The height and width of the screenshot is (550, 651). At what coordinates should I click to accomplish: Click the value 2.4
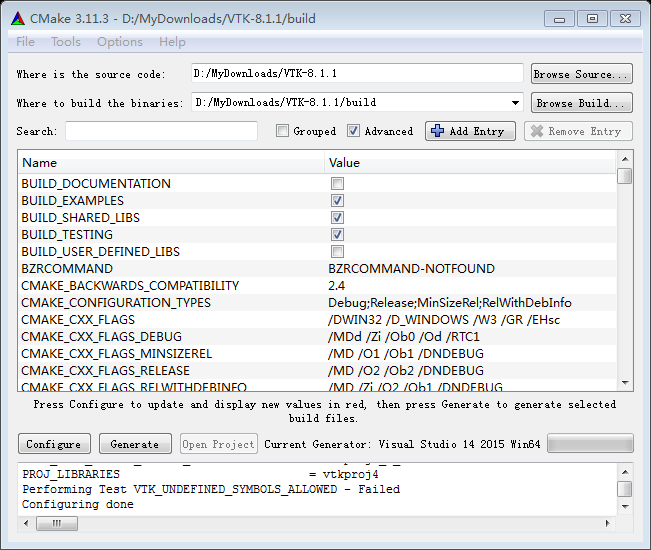tap(336, 286)
